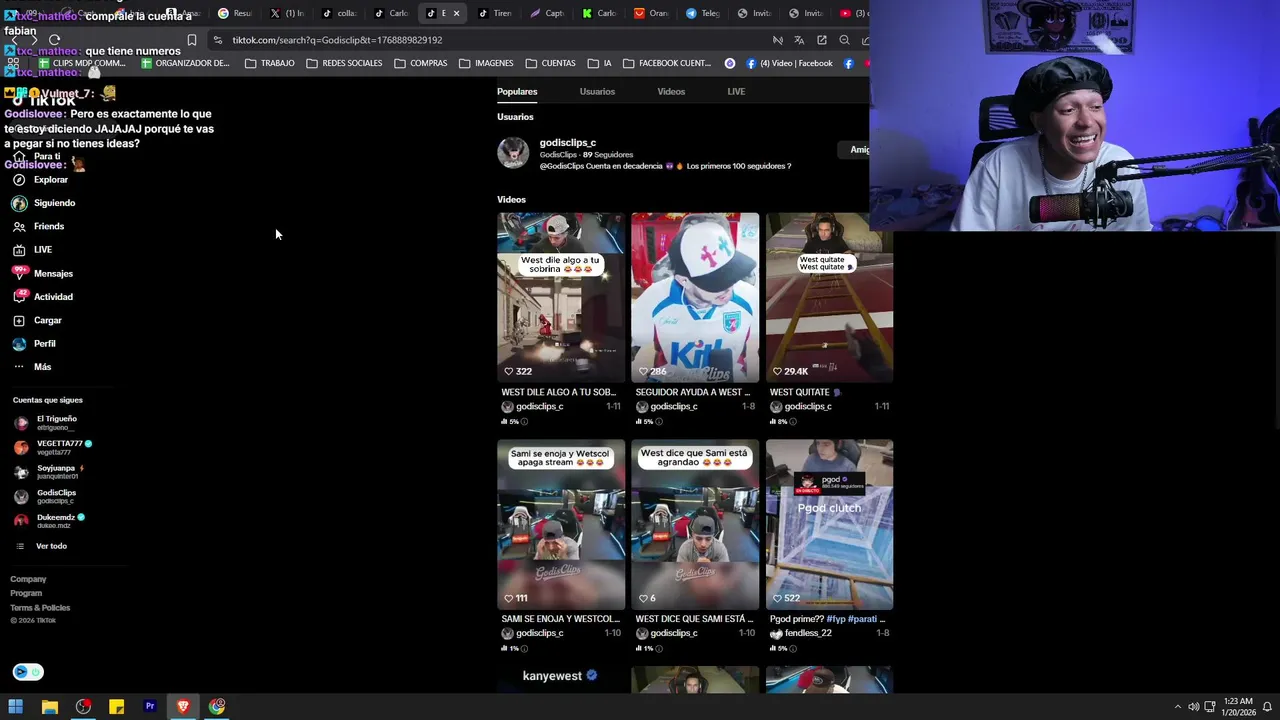Open Brave browser taskbar icon
Screen dimensions: 1280x720
pyautogui.click(x=183, y=706)
